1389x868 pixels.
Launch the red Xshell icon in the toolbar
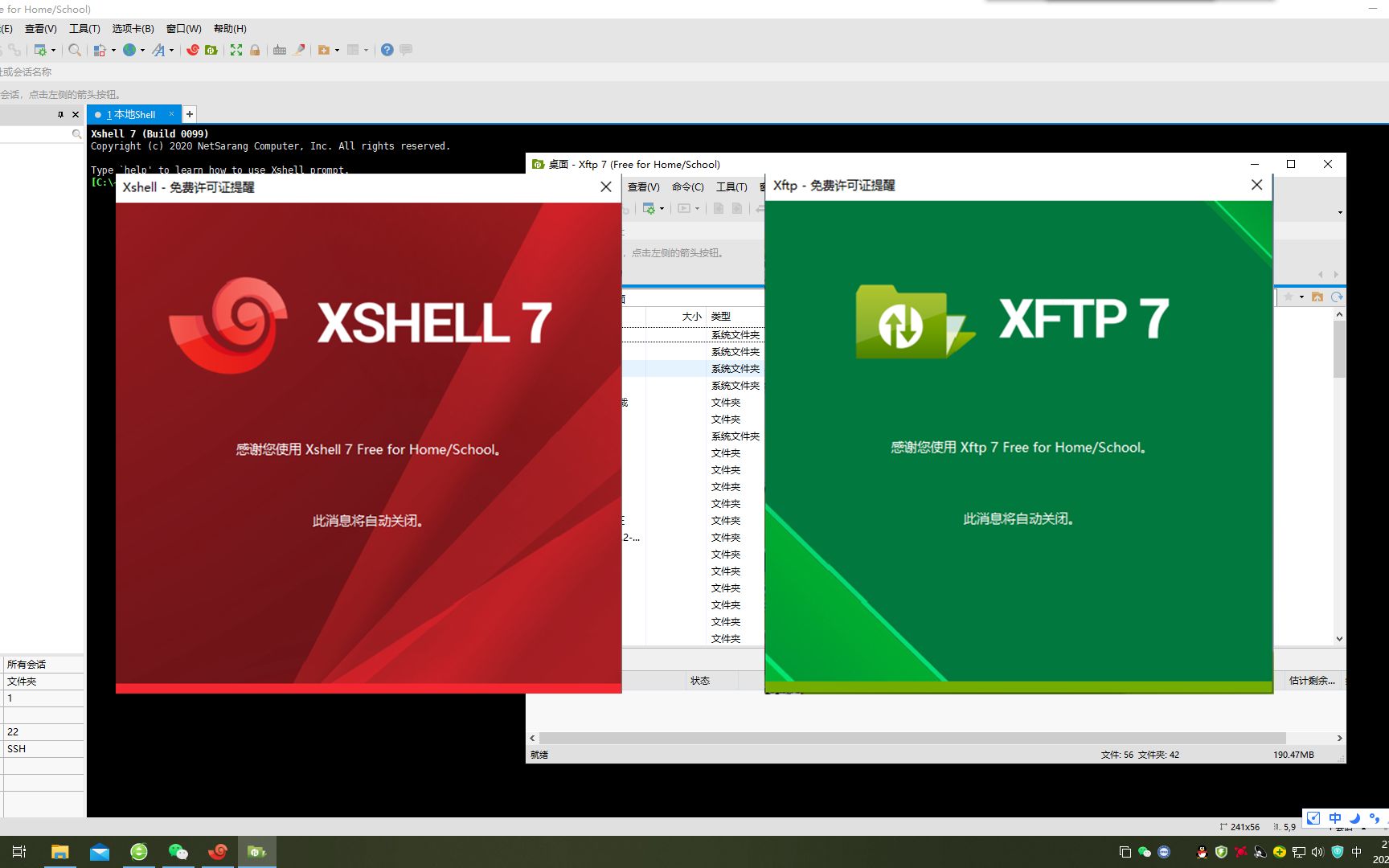click(193, 50)
